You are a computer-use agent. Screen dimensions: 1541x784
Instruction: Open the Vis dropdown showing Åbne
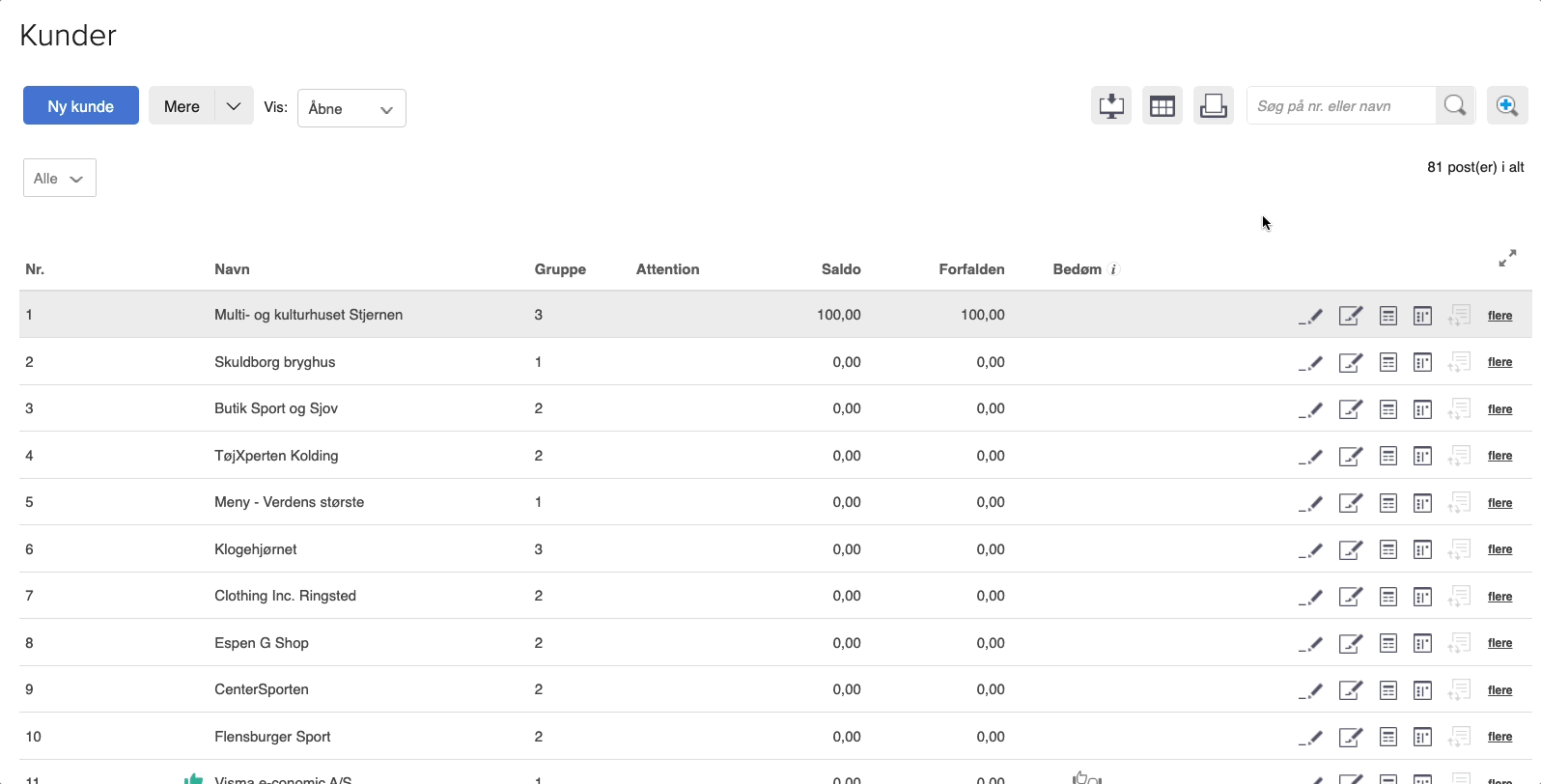pyautogui.click(x=351, y=108)
